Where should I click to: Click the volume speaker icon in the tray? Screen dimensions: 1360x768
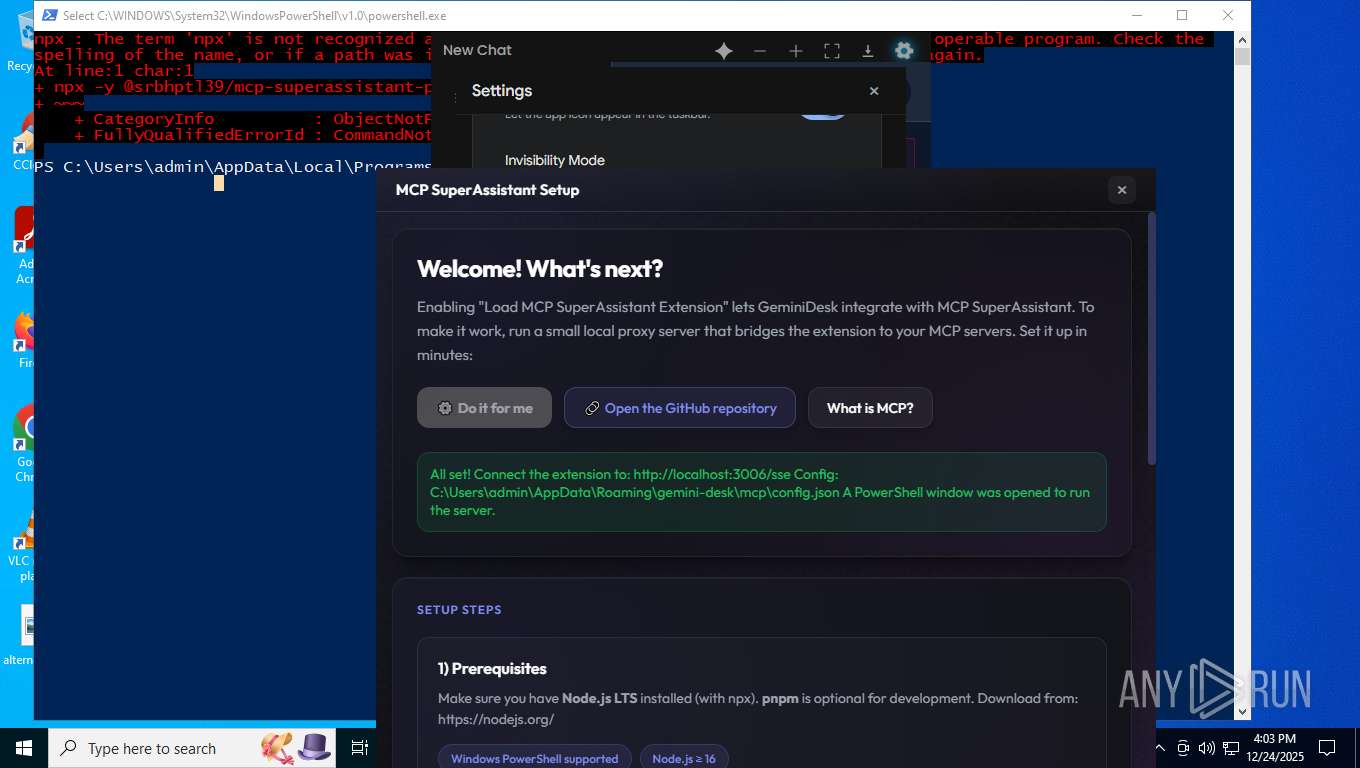pos(1206,748)
